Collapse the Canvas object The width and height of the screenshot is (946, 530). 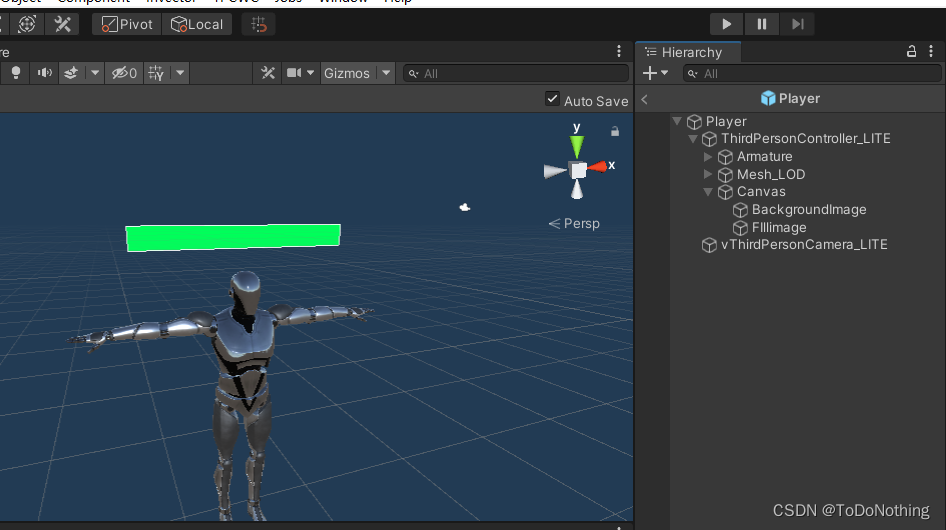708,192
